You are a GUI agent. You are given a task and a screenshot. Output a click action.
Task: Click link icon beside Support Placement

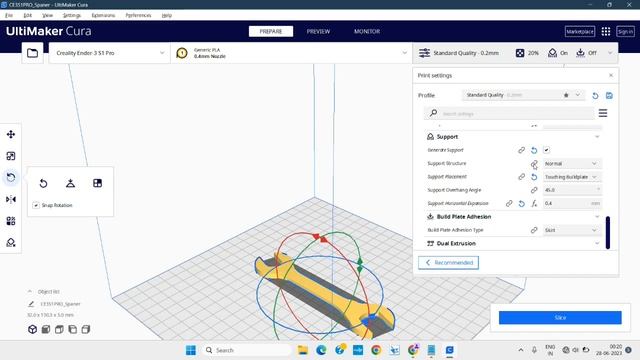[521, 177]
